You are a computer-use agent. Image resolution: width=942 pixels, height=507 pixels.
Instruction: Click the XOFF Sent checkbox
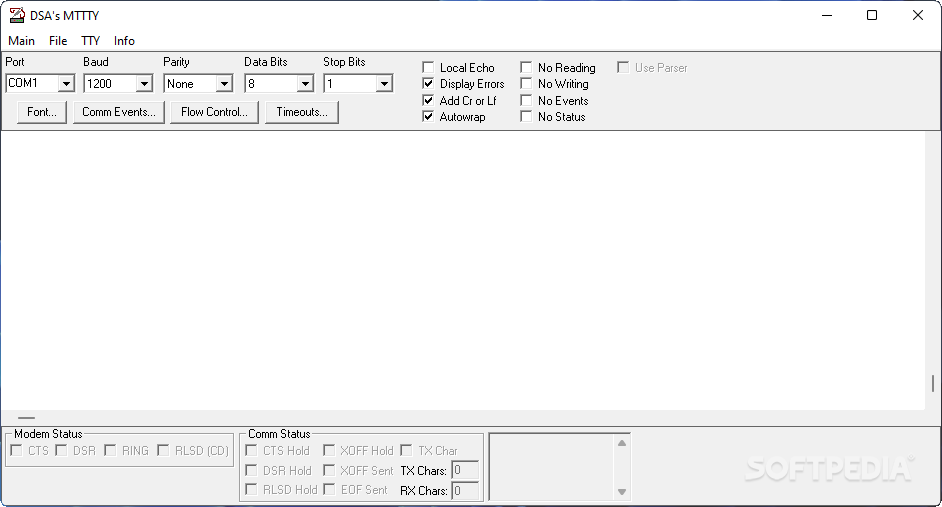point(329,470)
